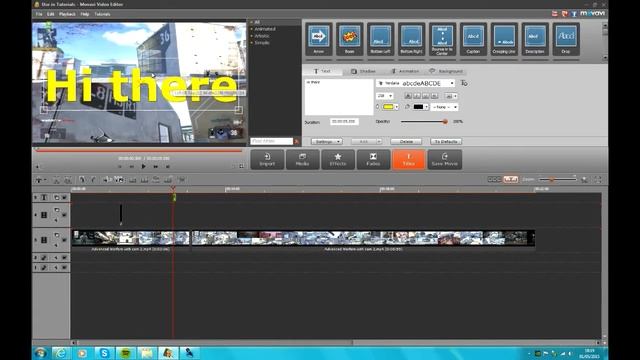Viewport: 640px width, 360px height.
Task: Select the Animated titles category
Action: click(265, 29)
